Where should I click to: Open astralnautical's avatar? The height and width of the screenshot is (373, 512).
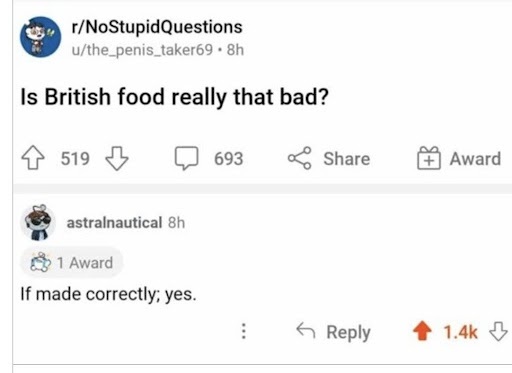[38, 222]
